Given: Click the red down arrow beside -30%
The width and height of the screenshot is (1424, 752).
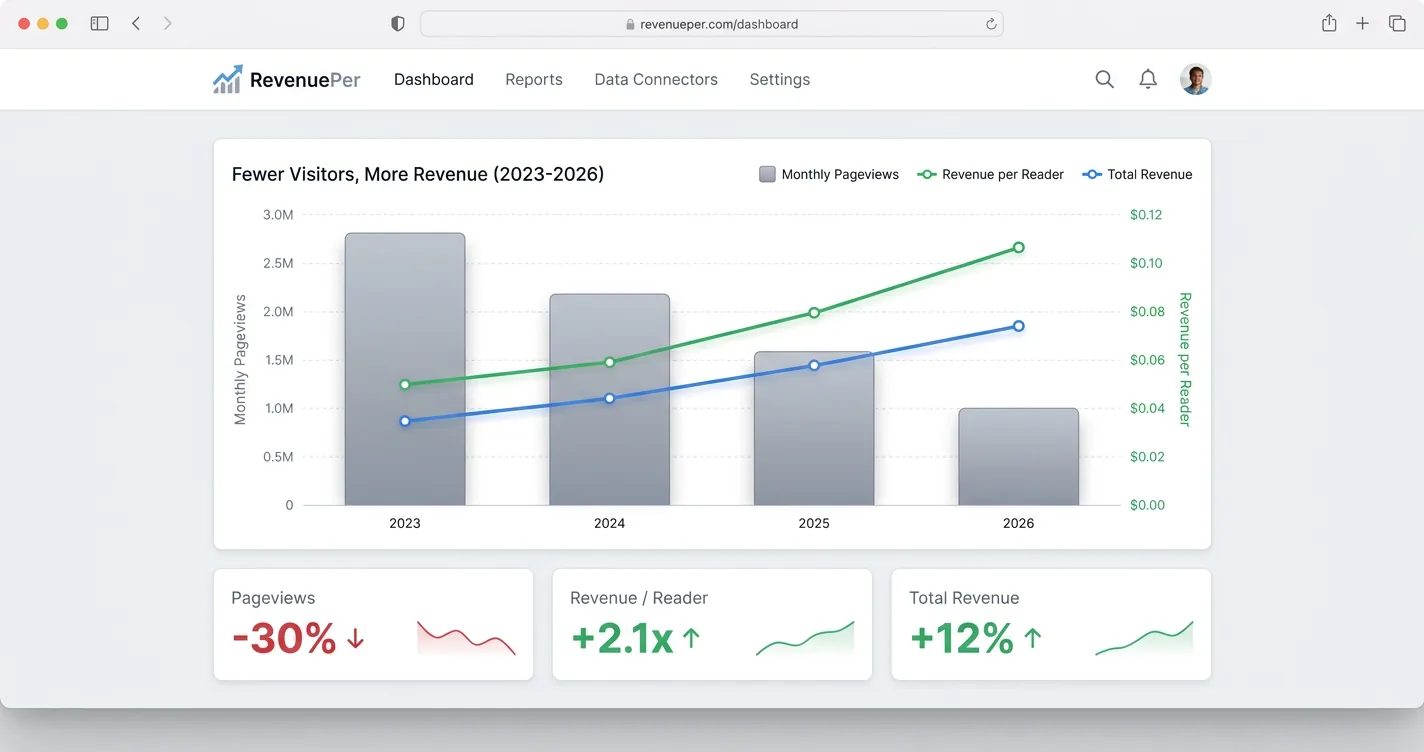Looking at the screenshot, I should pyautogui.click(x=355, y=639).
